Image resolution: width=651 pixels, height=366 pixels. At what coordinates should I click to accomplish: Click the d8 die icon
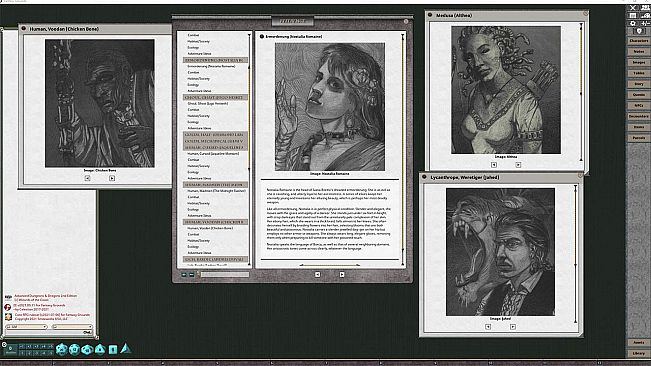(x=100, y=349)
